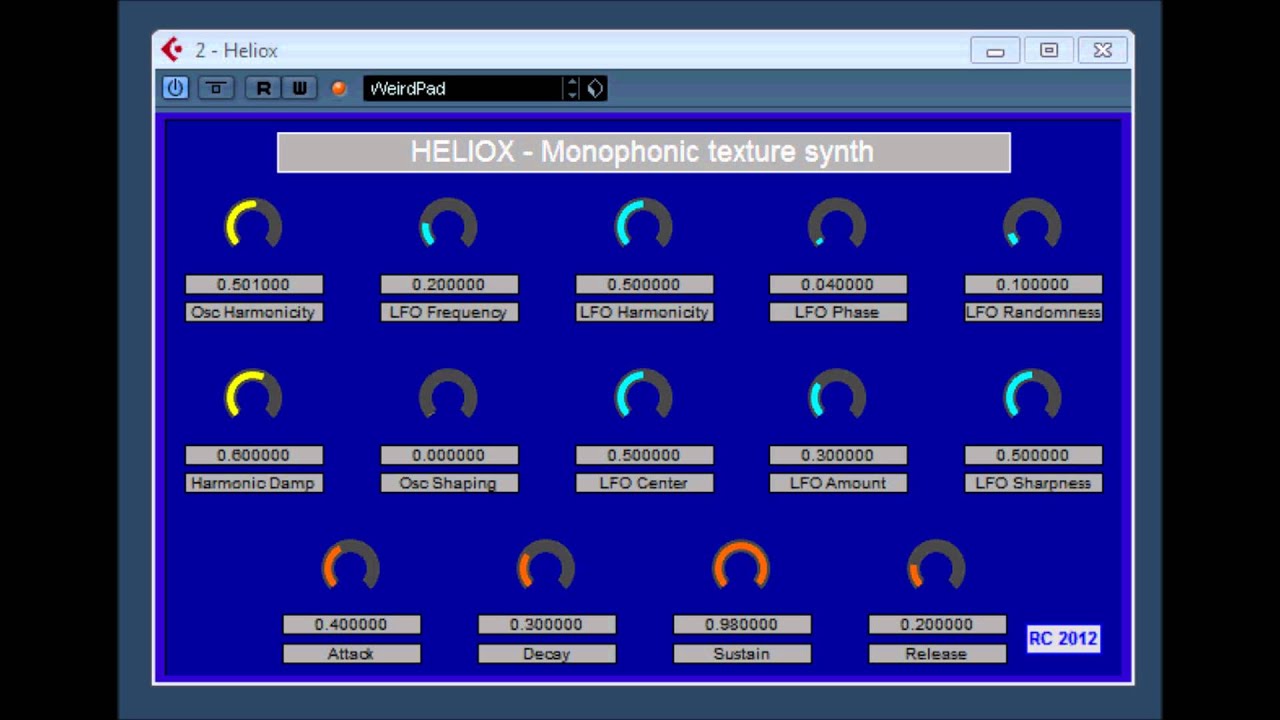Click LFO Frequency value field 0.200000
This screenshot has width=1280, height=720.
pyautogui.click(x=449, y=284)
